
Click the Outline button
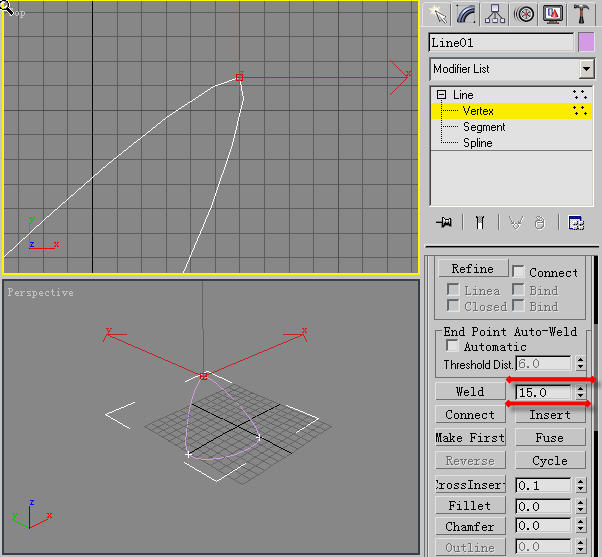pos(470,547)
